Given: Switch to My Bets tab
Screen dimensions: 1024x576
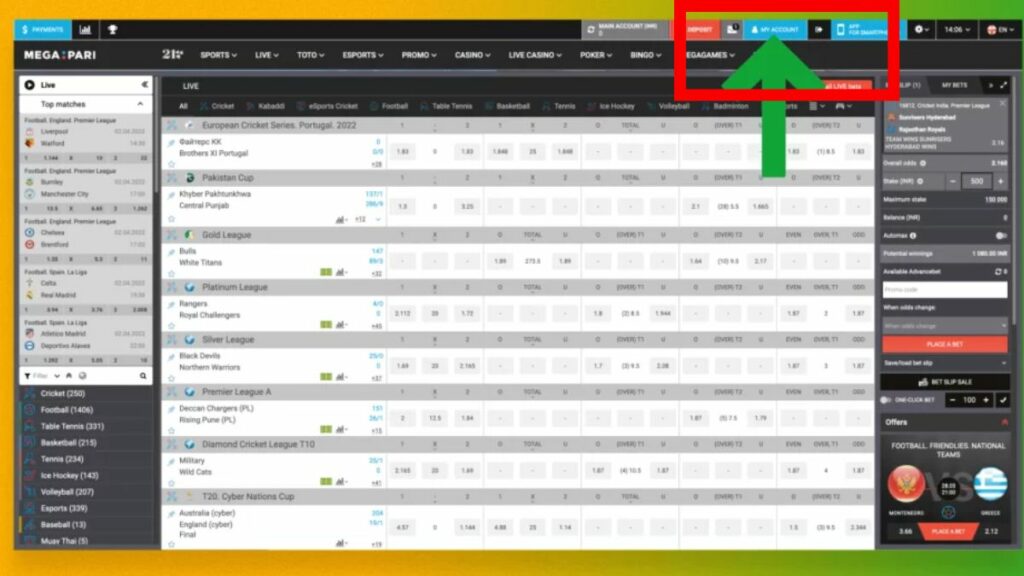Looking at the screenshot, I should pyautogui.click(x=954, y=85).
